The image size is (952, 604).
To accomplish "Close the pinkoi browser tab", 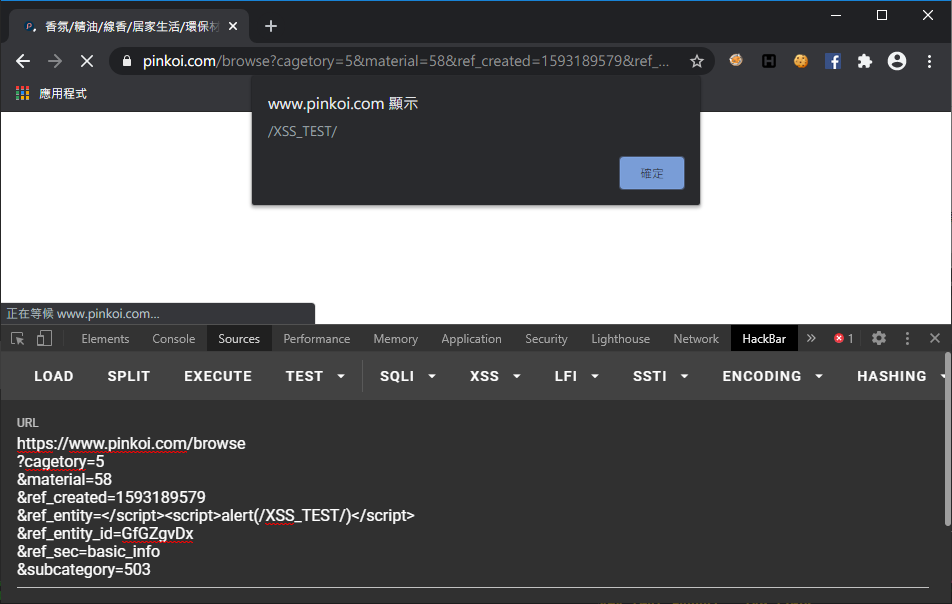I will (x=233, y=26).
